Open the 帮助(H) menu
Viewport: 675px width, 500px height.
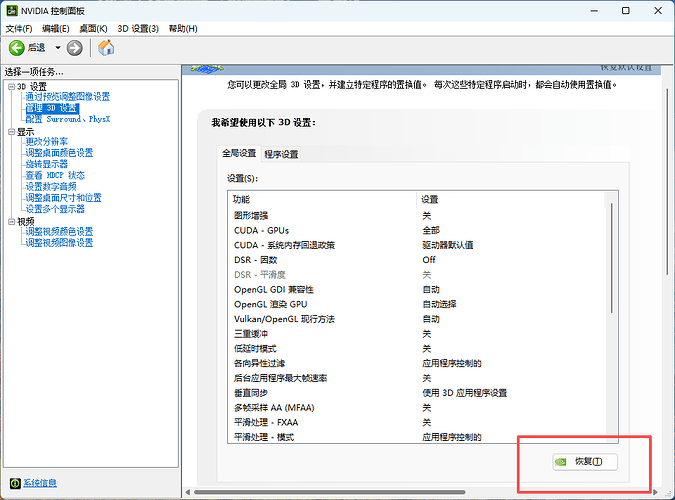[x=183, y=28]
